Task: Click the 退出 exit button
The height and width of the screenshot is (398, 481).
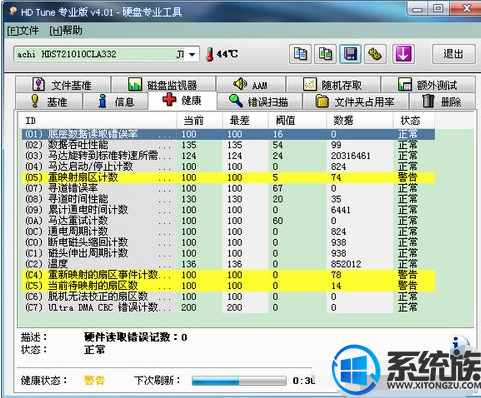Action: (453, 54)
